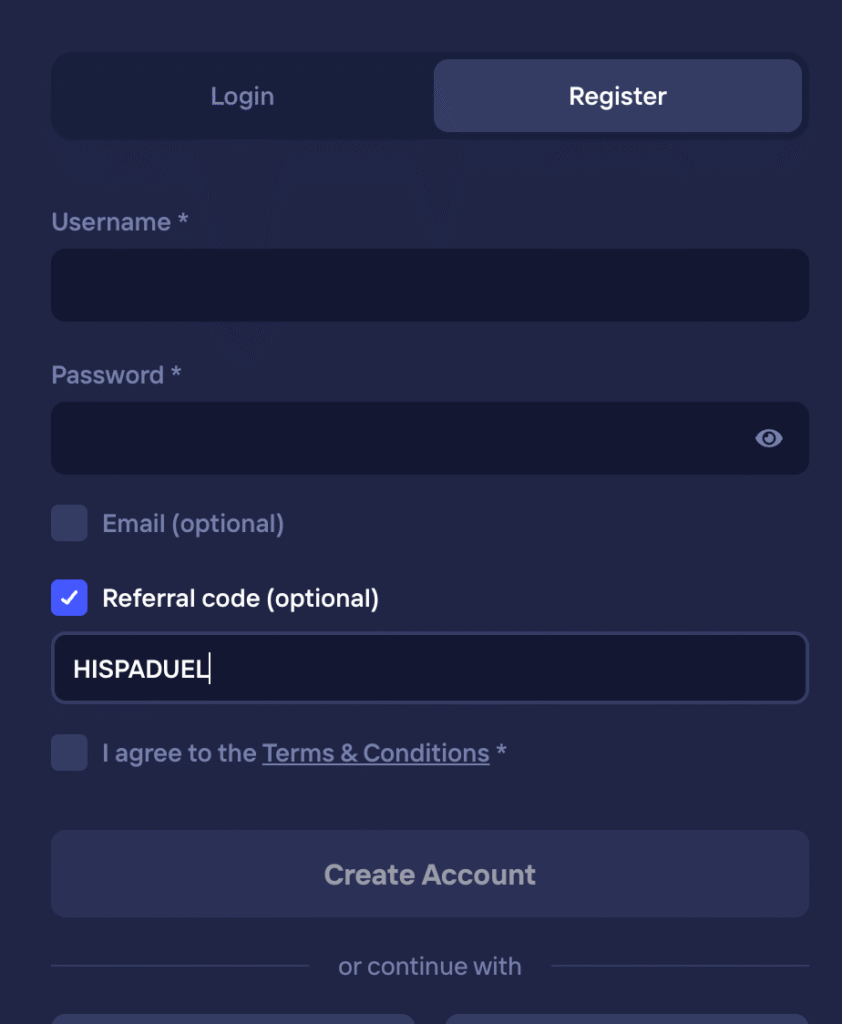Uncheck the Referral code checkbox

[x=69, y=598]
